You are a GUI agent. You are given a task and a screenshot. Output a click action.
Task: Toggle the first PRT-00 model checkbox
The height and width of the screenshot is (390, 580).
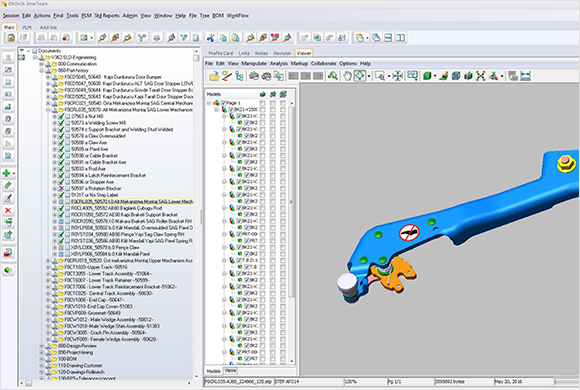coord(239,234)
